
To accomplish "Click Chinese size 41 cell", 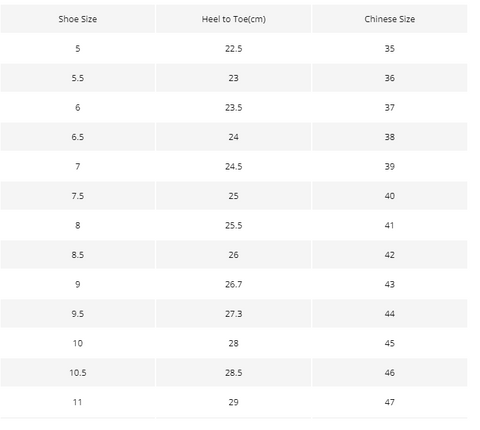I will 390,225.
